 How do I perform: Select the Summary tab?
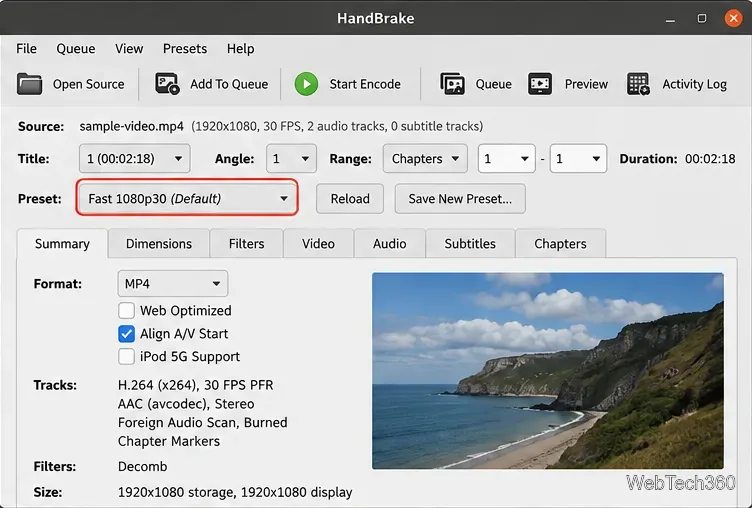pyautogui.click(x=62, y=244)
